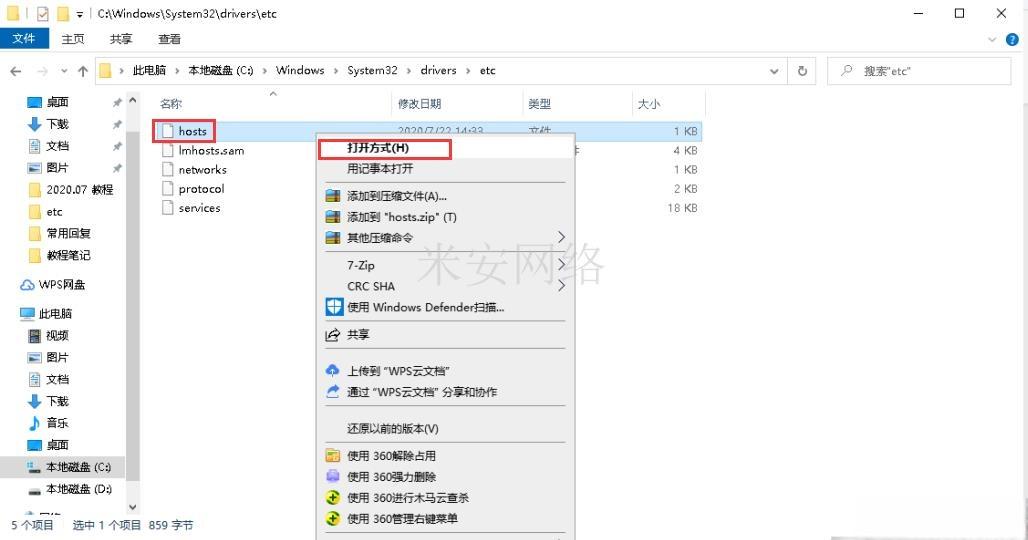Click the 通过WPS云文档分享 icon

click(x=333, y=391)
